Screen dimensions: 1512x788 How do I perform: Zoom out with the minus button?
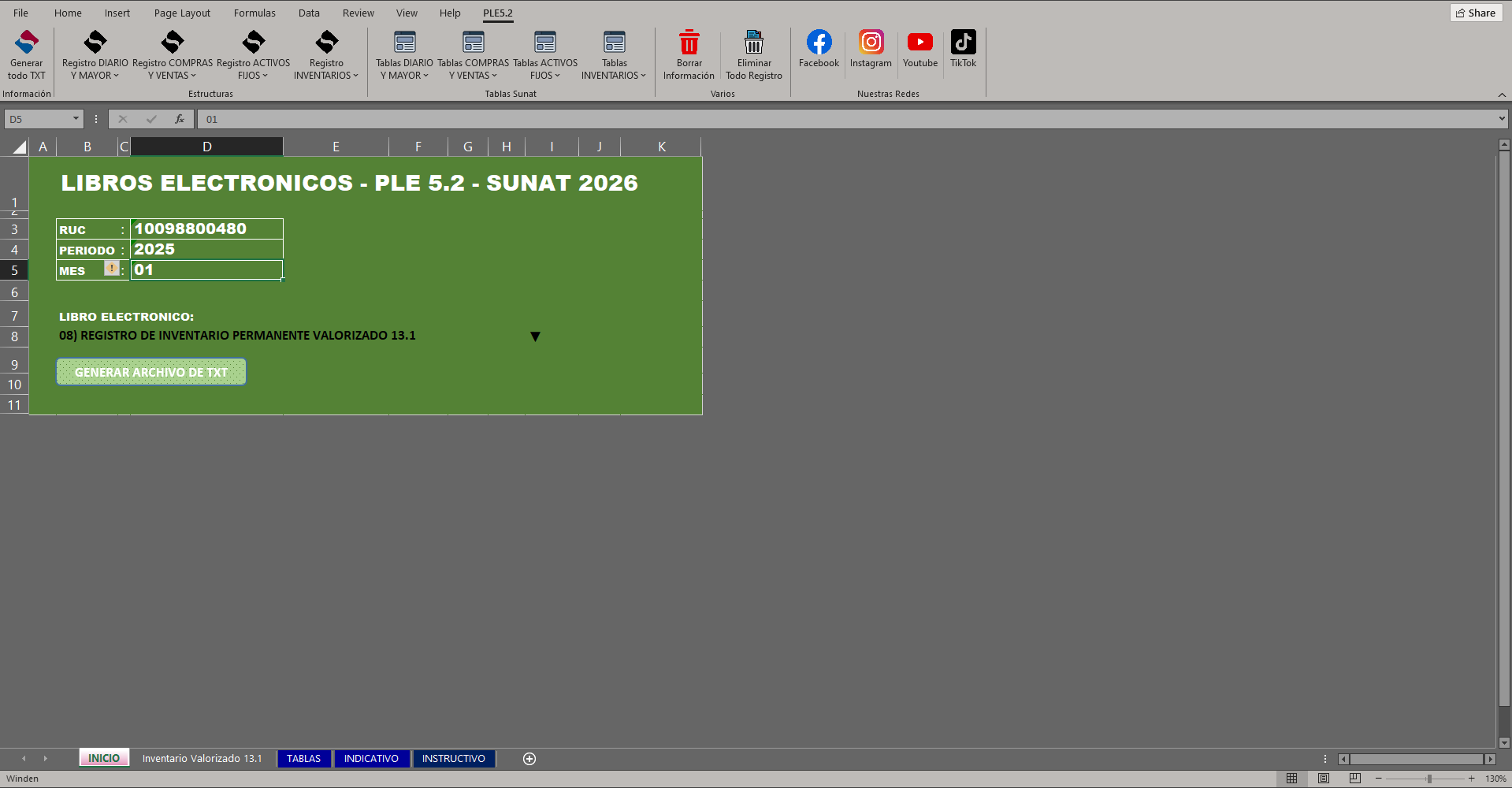1379,779
